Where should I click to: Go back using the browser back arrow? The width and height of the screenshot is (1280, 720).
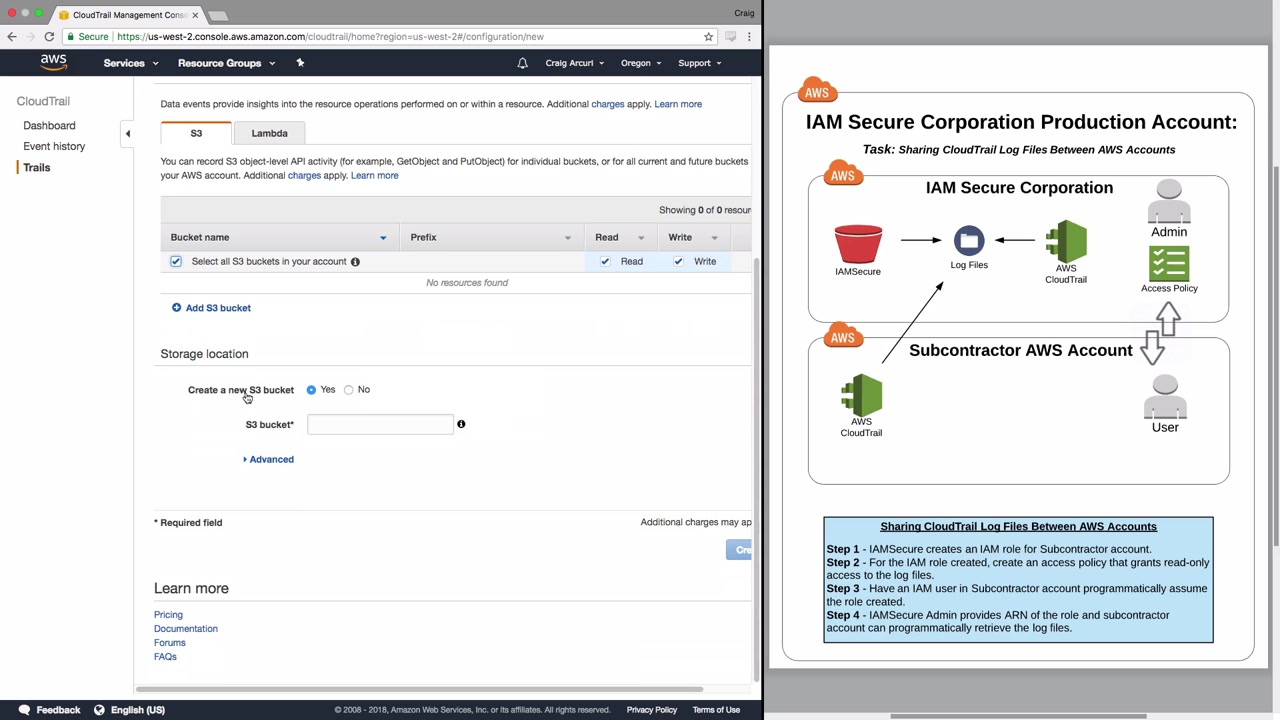click(x=12, y=37)
